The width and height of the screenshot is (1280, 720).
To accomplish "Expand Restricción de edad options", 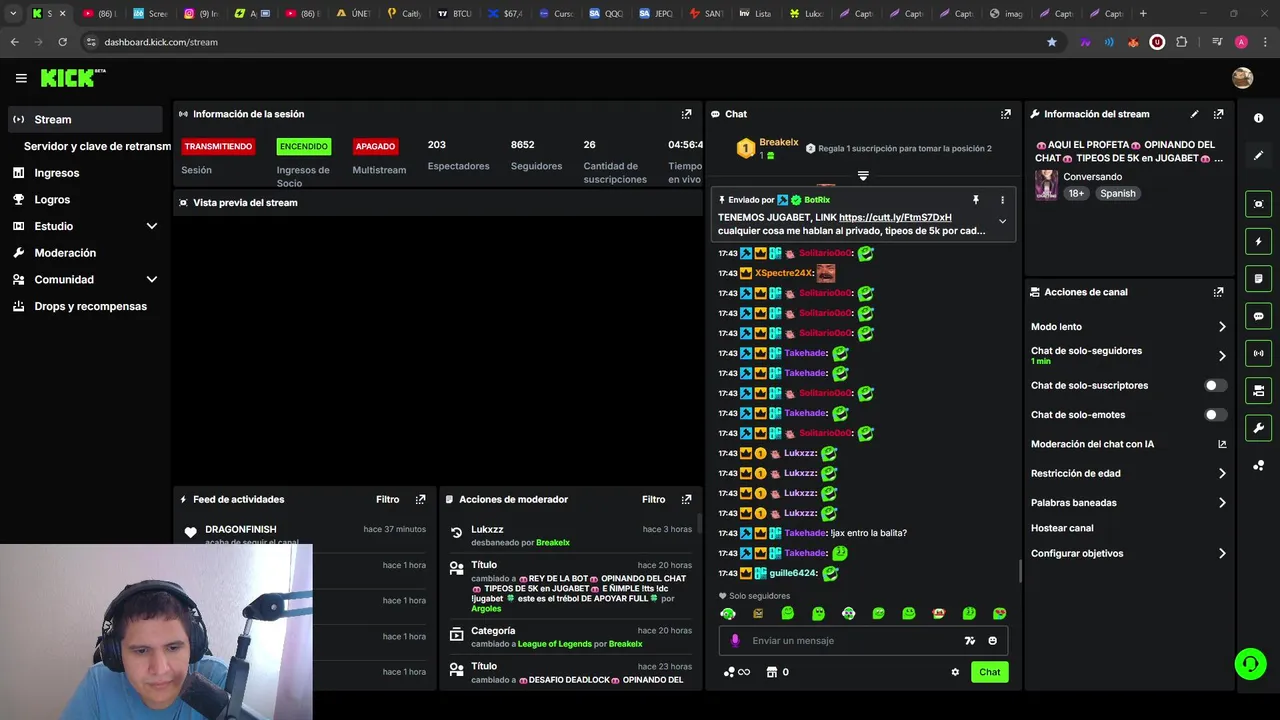I will [1221, 473].
